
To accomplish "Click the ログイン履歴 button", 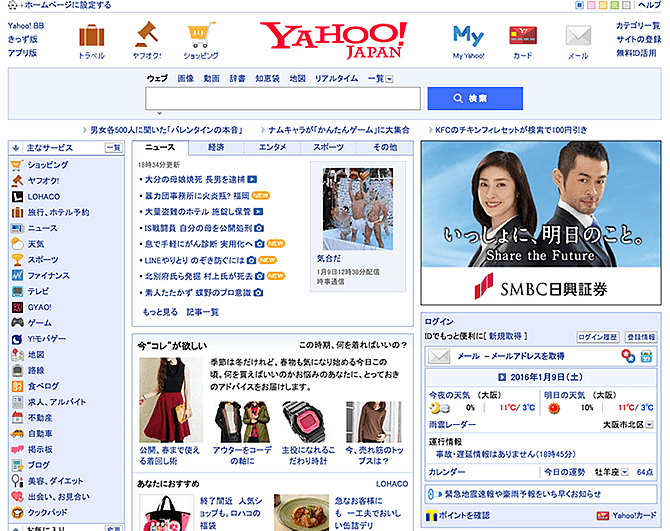I will point(598,338).
